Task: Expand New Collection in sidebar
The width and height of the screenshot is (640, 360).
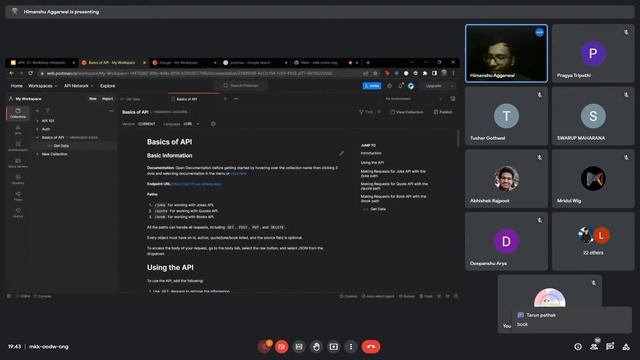Action: [x=38, y=154]
